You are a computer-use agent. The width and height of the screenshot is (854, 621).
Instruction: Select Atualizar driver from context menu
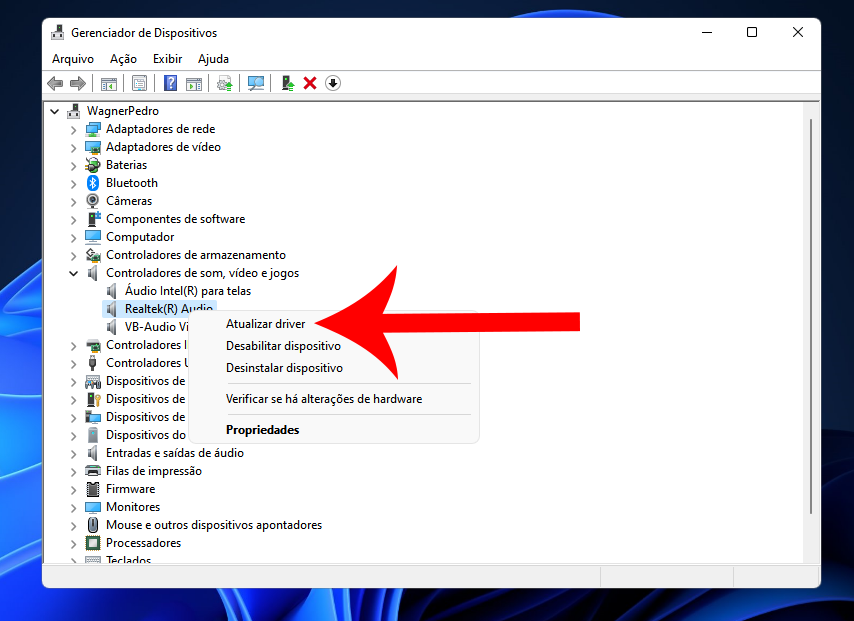pos(265,324)
